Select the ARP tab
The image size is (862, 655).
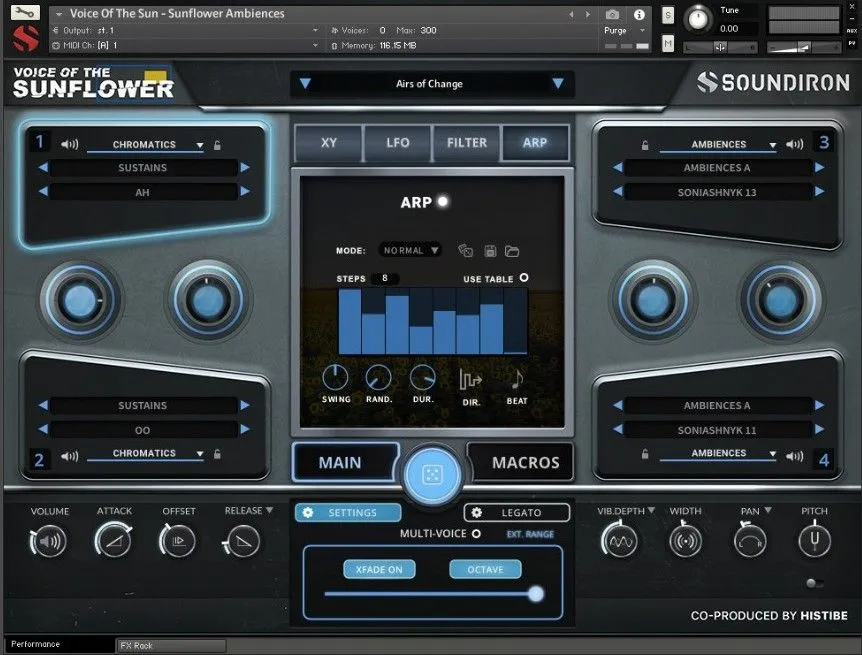(535, 143)
